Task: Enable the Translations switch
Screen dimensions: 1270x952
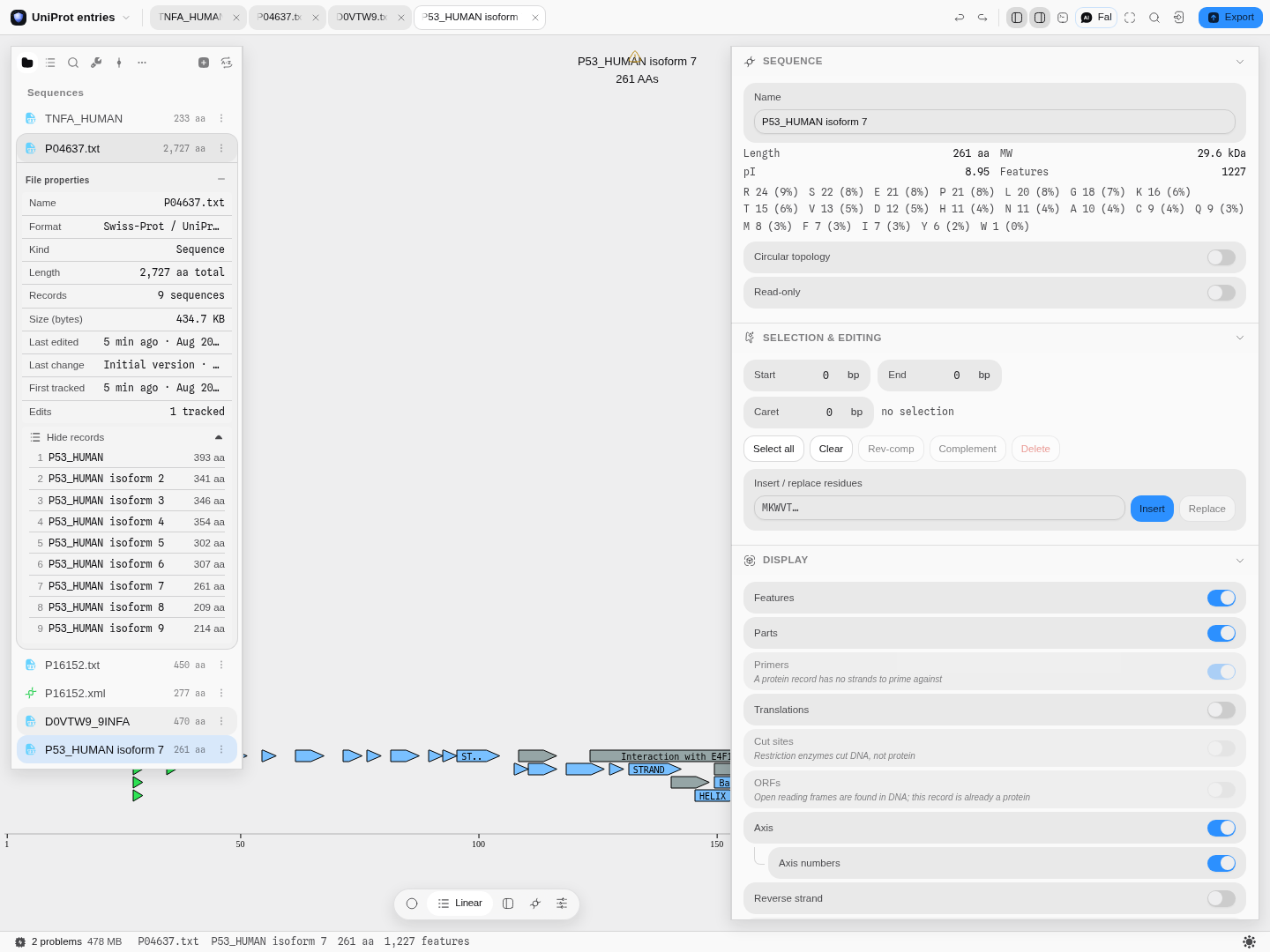Action: [x=1221, y=710]
